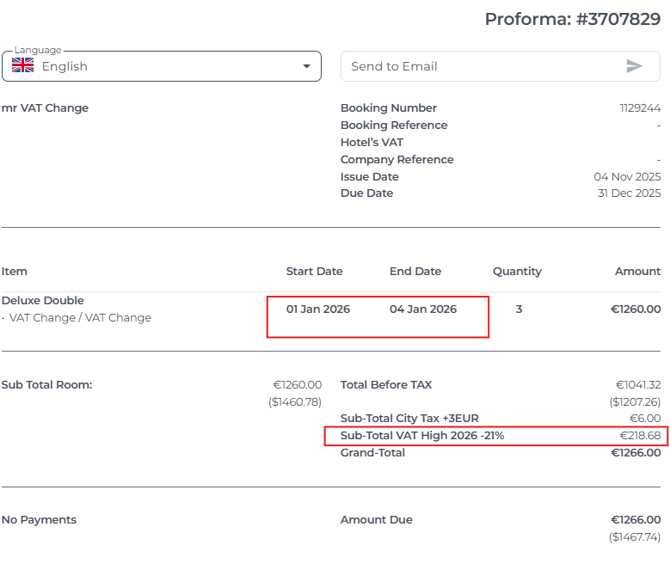The width and height of the screenshot is (670, 588).
Task: Click the Deluxe Double item name
Action: (43, 300)
